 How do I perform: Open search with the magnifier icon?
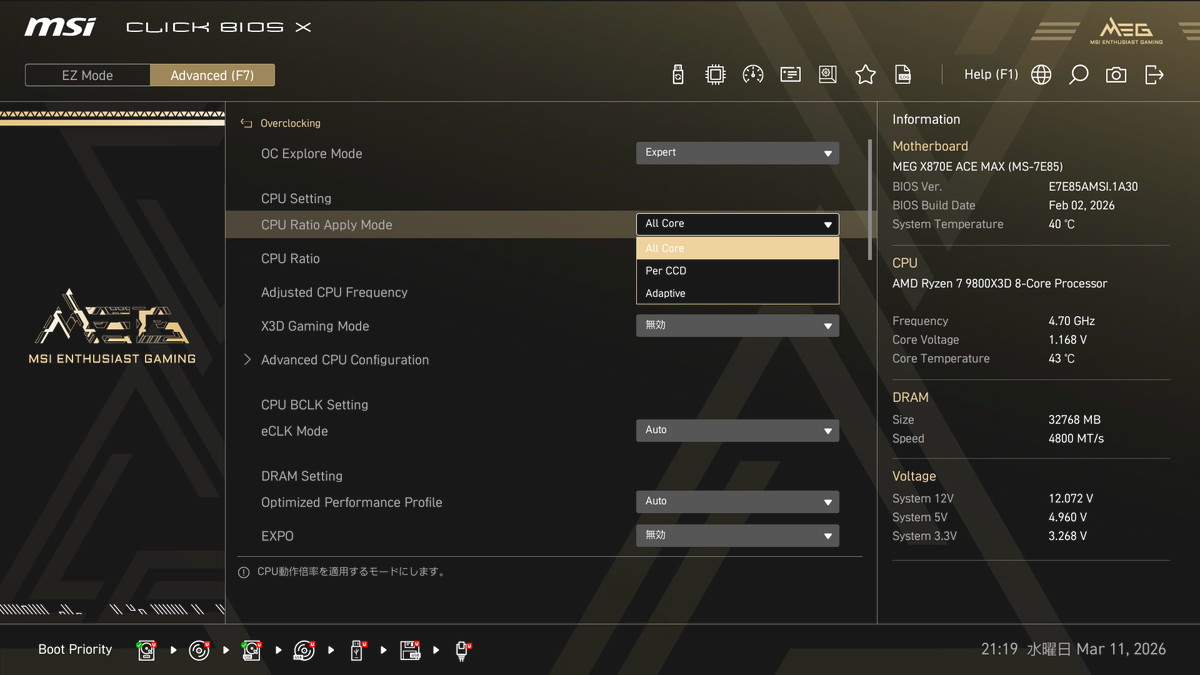click(1078, 75)
